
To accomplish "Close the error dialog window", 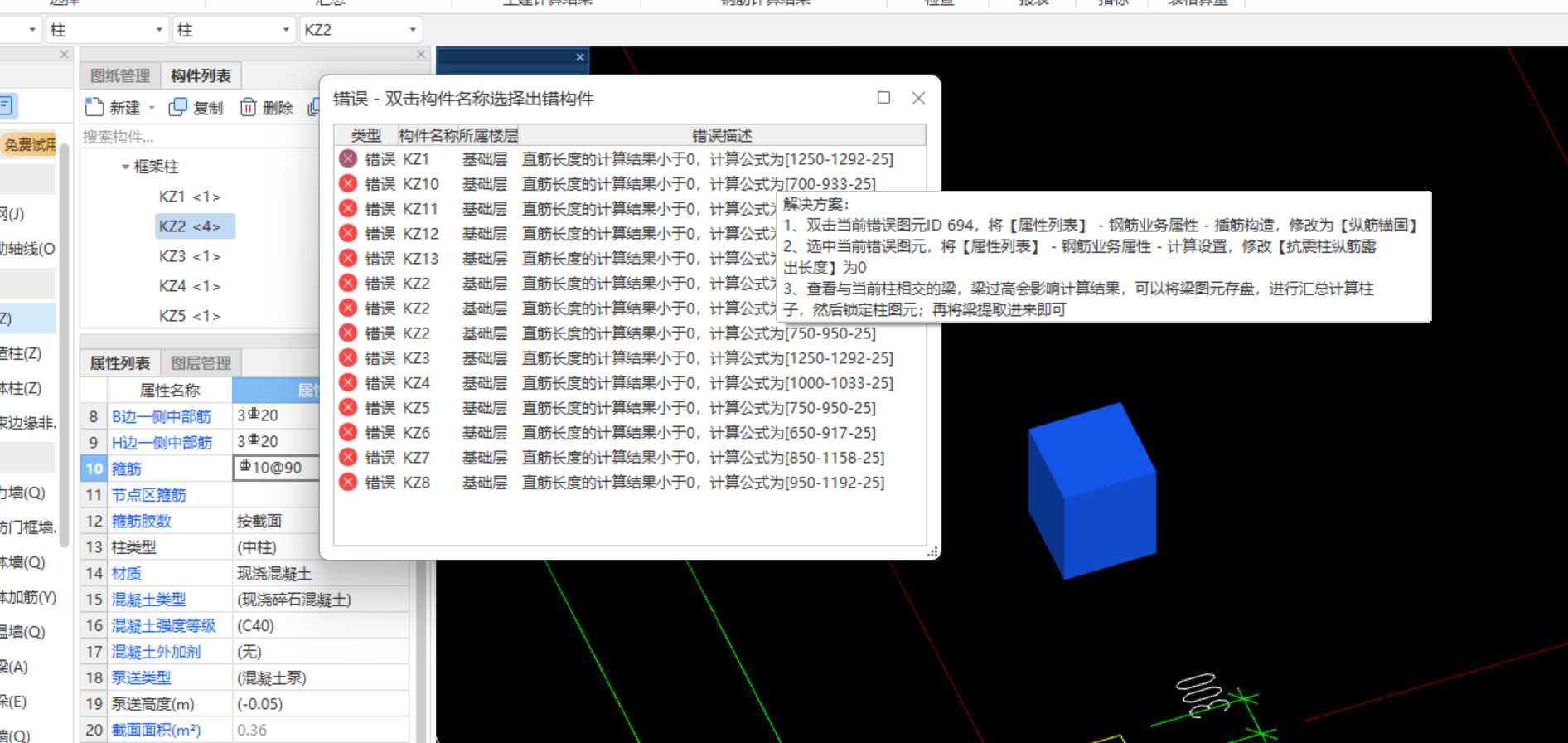I will point(918,98).
